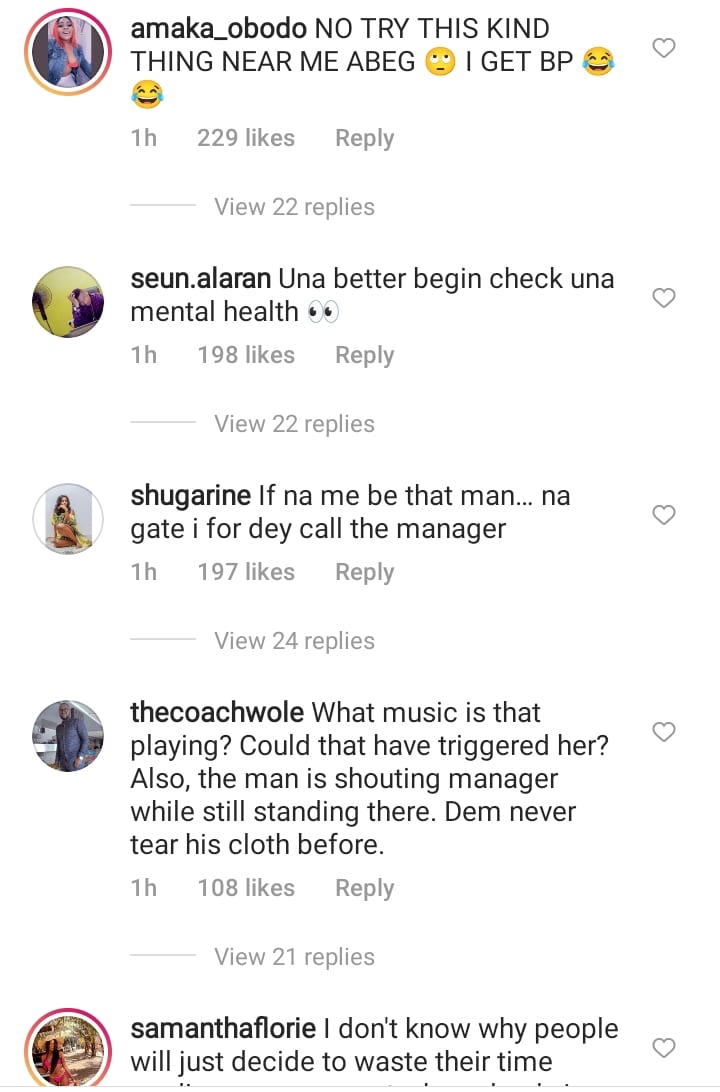
Task: Tap the heart on seun.alaran's comment
Action: 664,298
